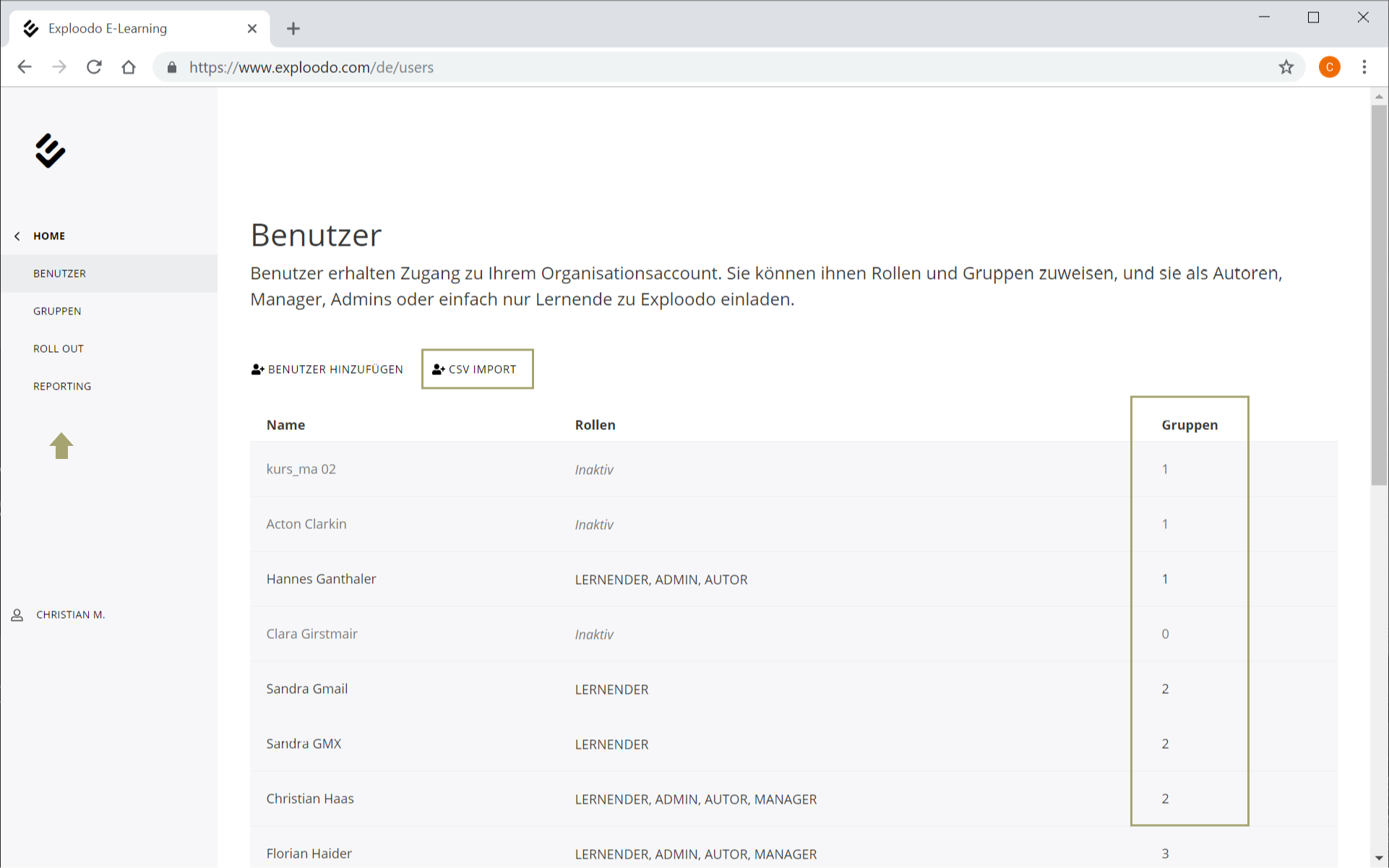The image size is (1389, 868).
Task: Click the CSV Import button
Action: pyautogui.click(x=477, y=369)
